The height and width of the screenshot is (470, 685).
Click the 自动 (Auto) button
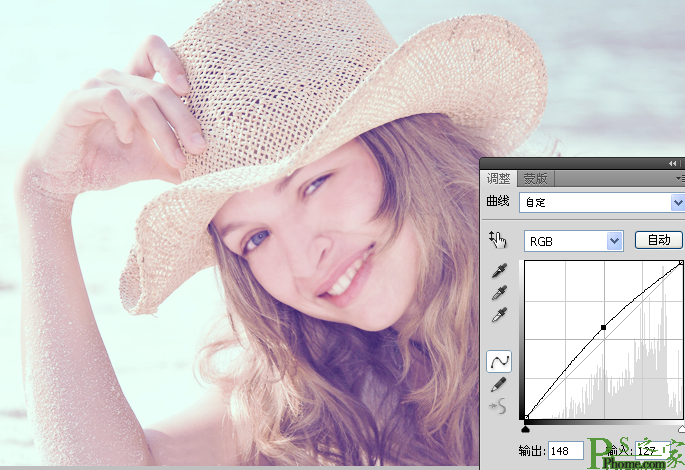click(x=658, y=240)
